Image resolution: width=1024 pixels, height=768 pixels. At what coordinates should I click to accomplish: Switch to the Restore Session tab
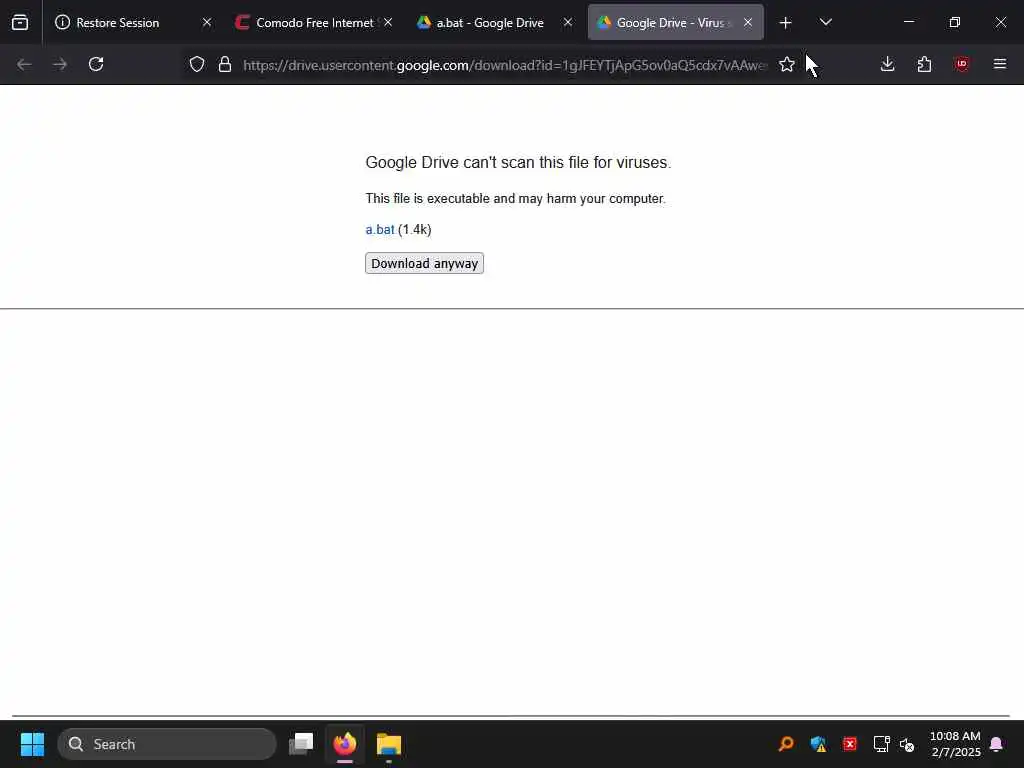[x=135, y=23]
